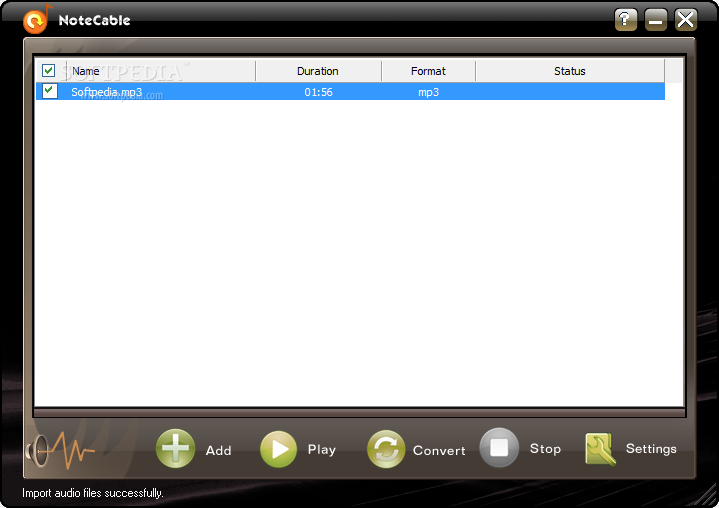Click the green plus Add icon

[175, 448]
